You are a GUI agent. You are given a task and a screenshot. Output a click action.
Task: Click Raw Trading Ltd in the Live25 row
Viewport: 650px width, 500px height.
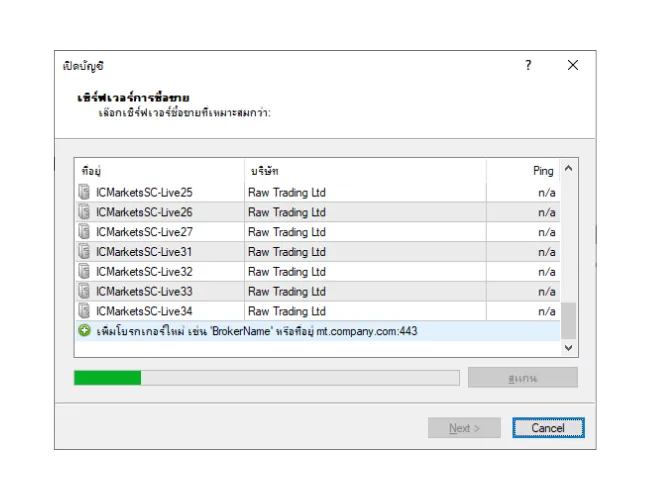[287, 192]
